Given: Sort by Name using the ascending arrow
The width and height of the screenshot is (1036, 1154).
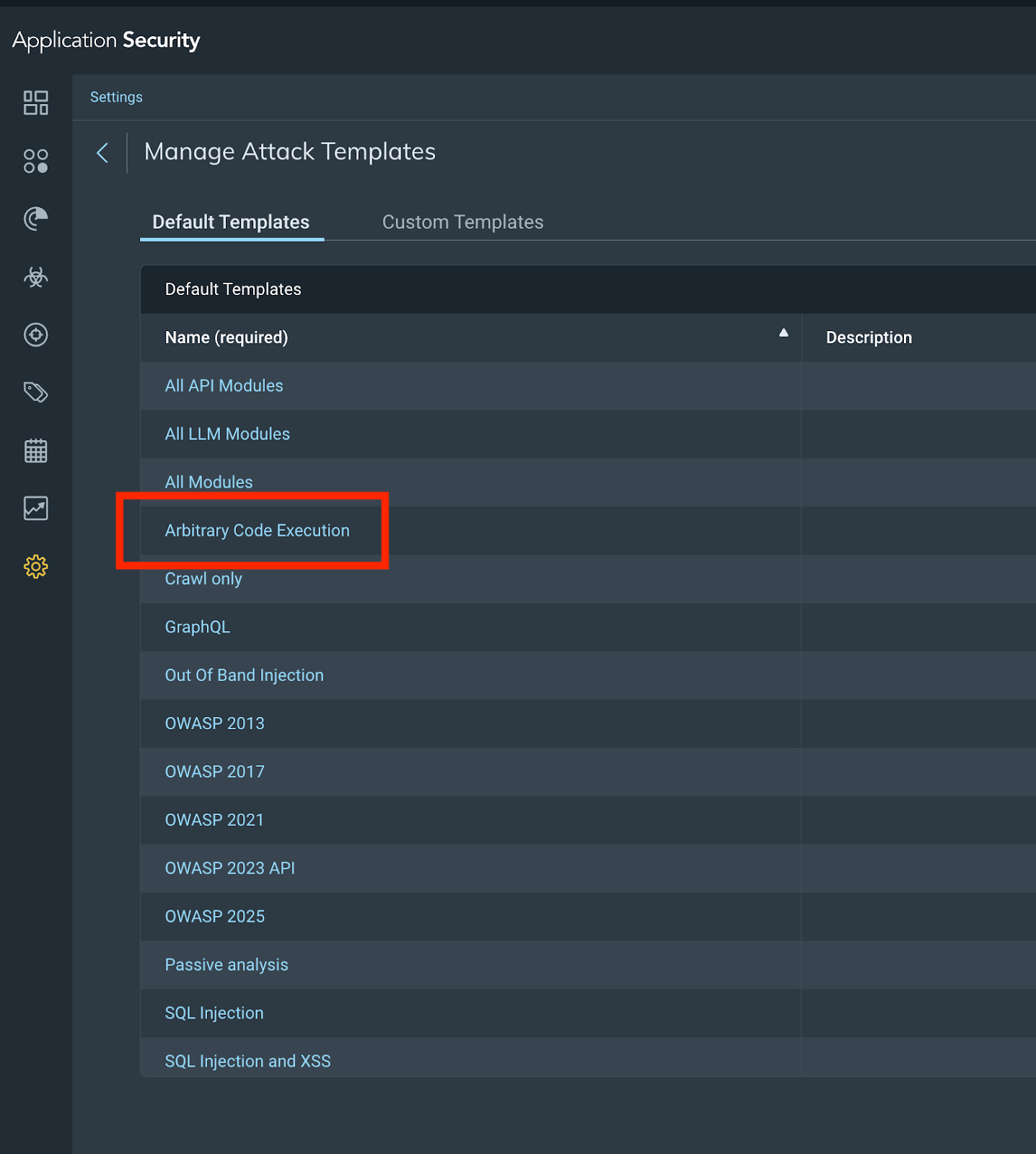Looking at the screenshot, I should tap(783, 333).
